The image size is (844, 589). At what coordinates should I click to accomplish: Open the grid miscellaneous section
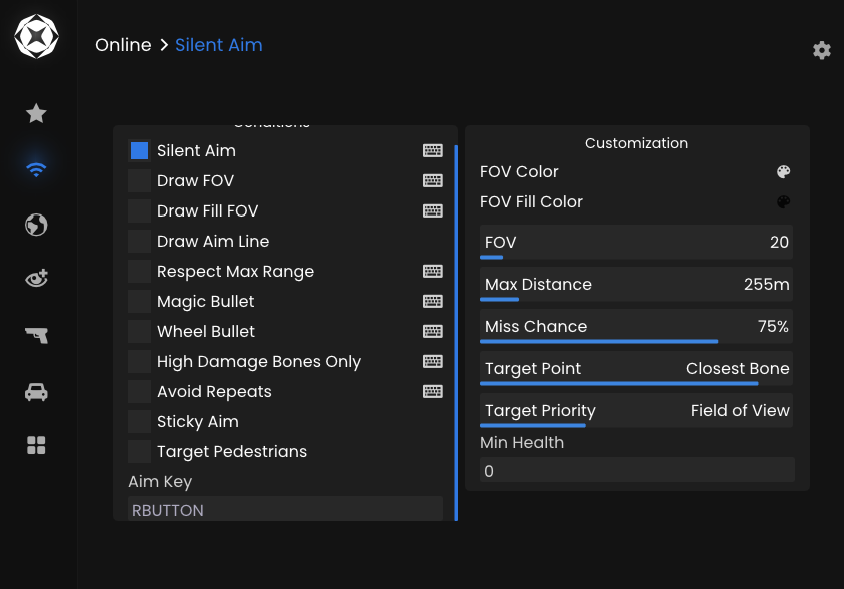[x=36, y=445]
